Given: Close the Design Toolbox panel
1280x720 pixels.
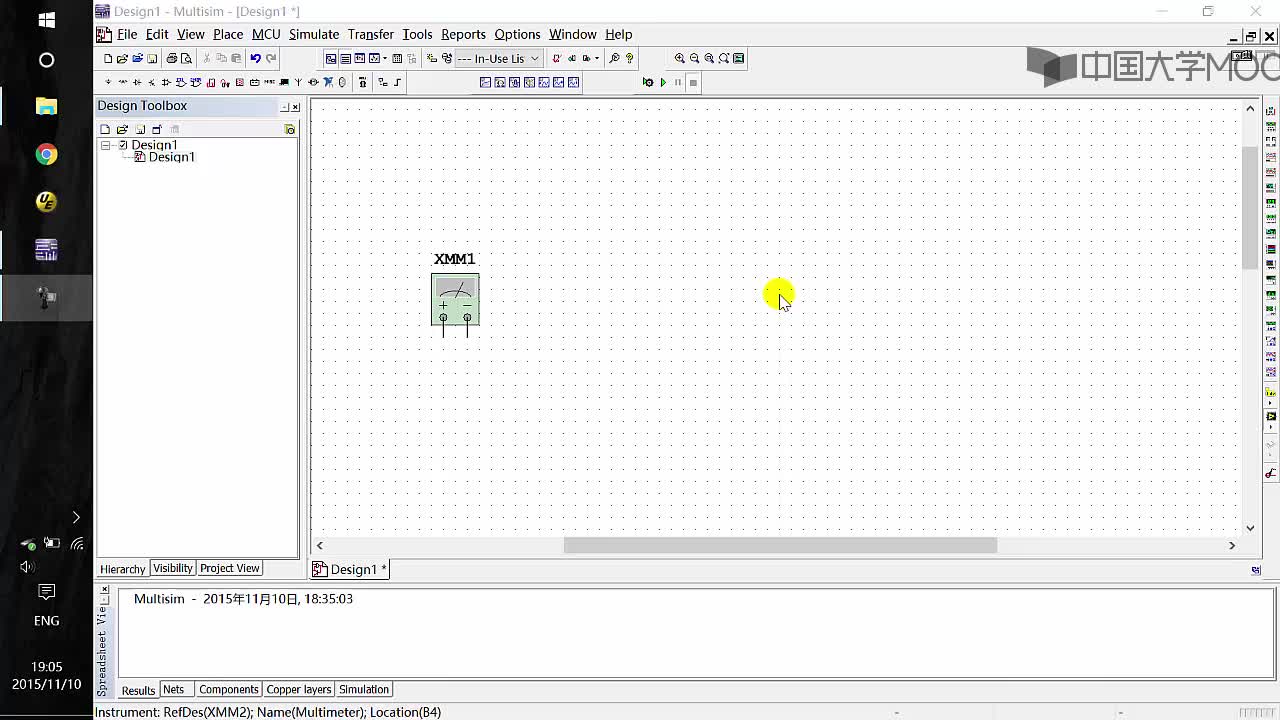Looking at the screenshot, I should (295, 107).
